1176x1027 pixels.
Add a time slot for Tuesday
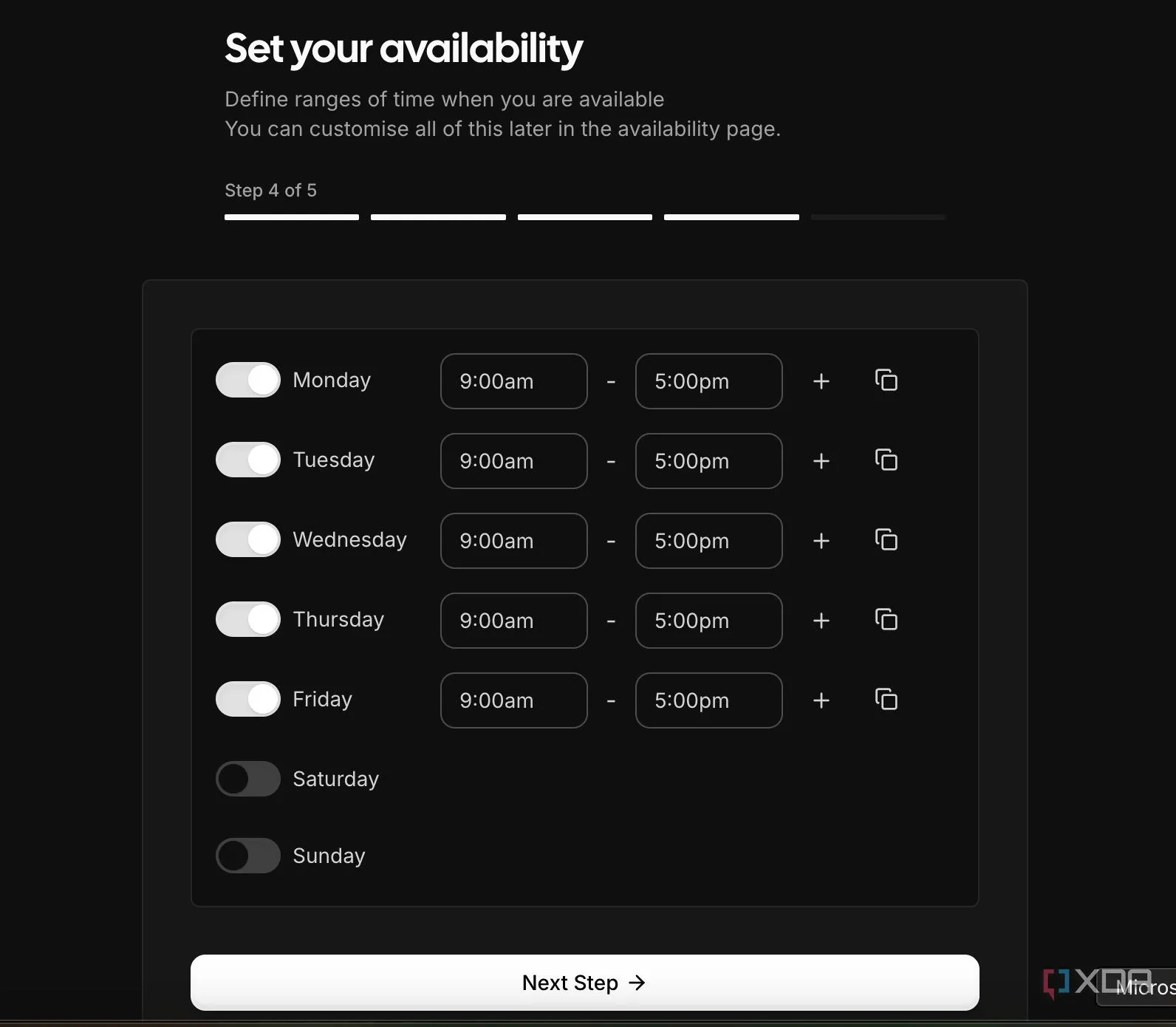pyautogui.click(x=821, y=461)
